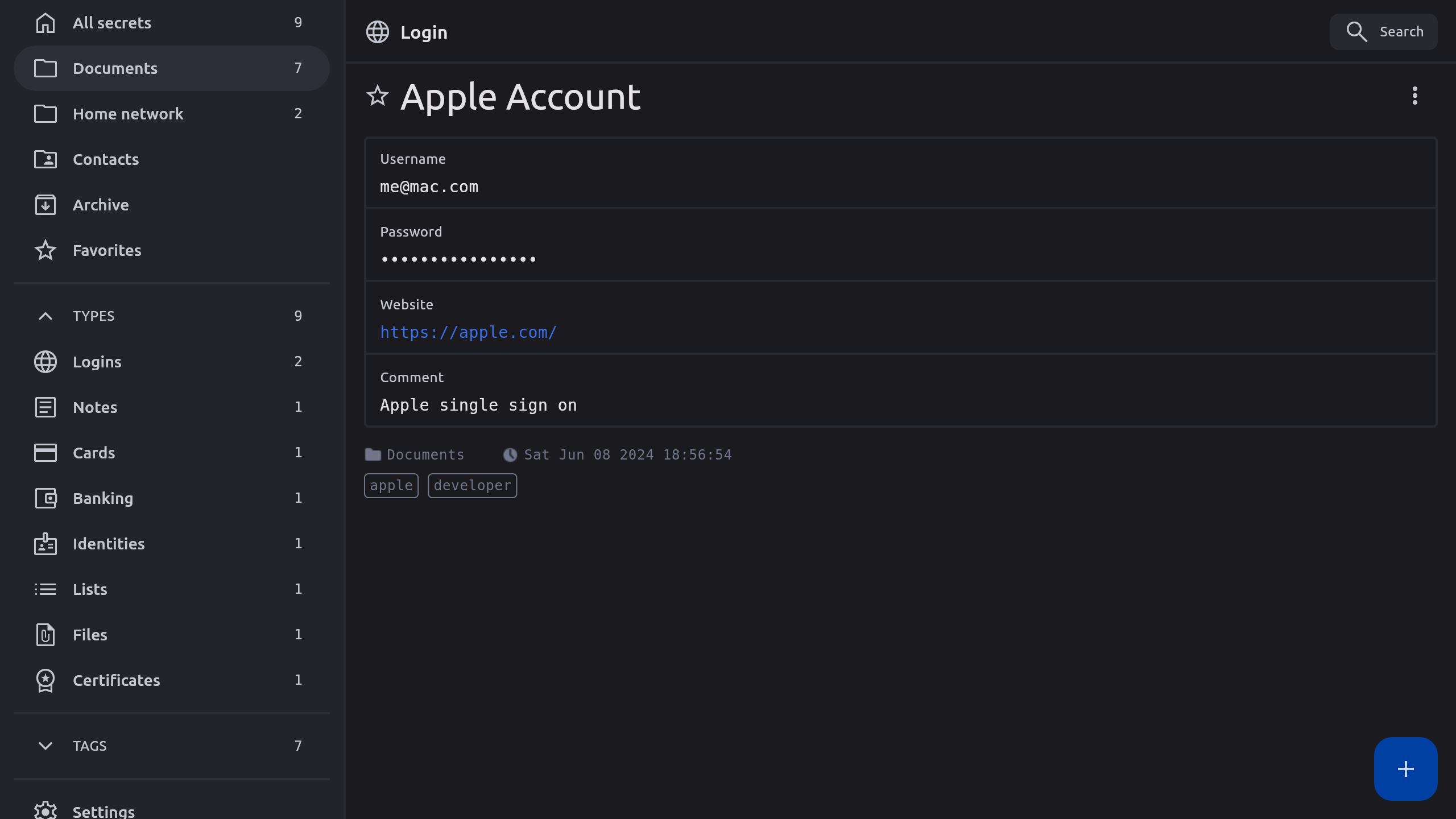This screenshot has height=819, width=1456.
Task: Click the hidden Password field
Action: point(458,259)
